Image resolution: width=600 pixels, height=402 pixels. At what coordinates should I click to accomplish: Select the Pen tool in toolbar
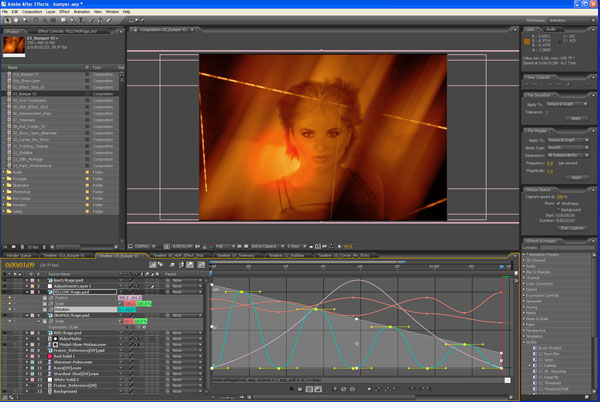(72, 20)
